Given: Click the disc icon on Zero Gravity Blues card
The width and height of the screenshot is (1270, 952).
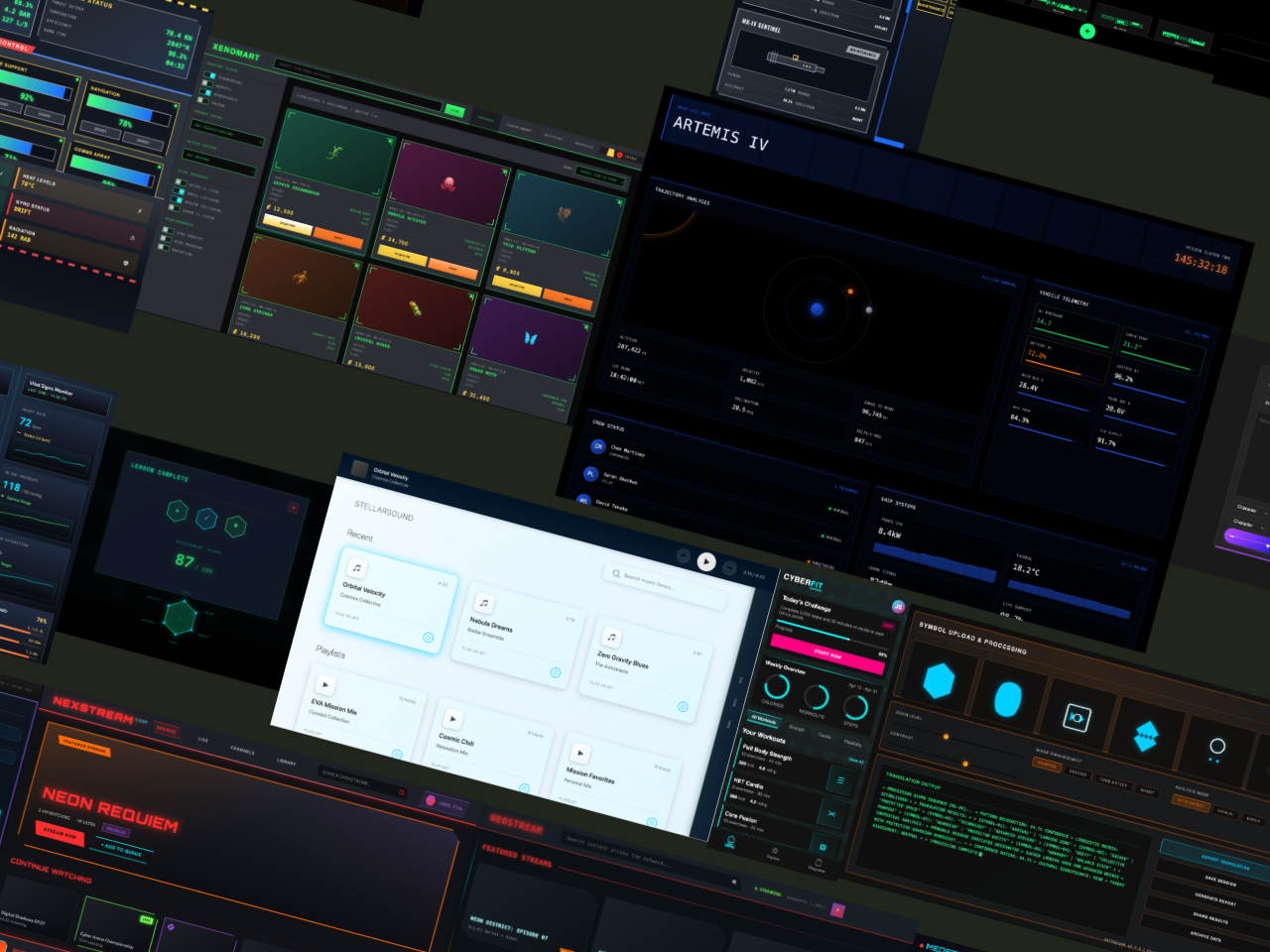Looking at the screenshot, I should 683,706.
